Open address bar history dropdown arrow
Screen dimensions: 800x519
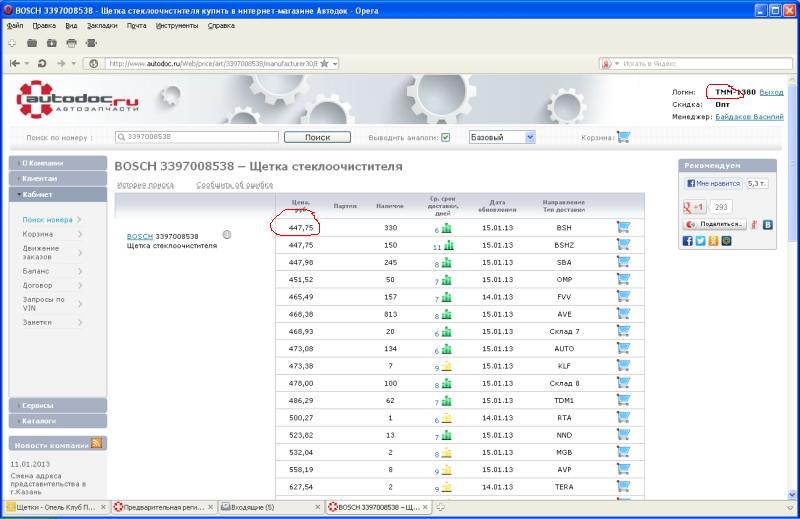pyautogui.click(x=335, y=64)
